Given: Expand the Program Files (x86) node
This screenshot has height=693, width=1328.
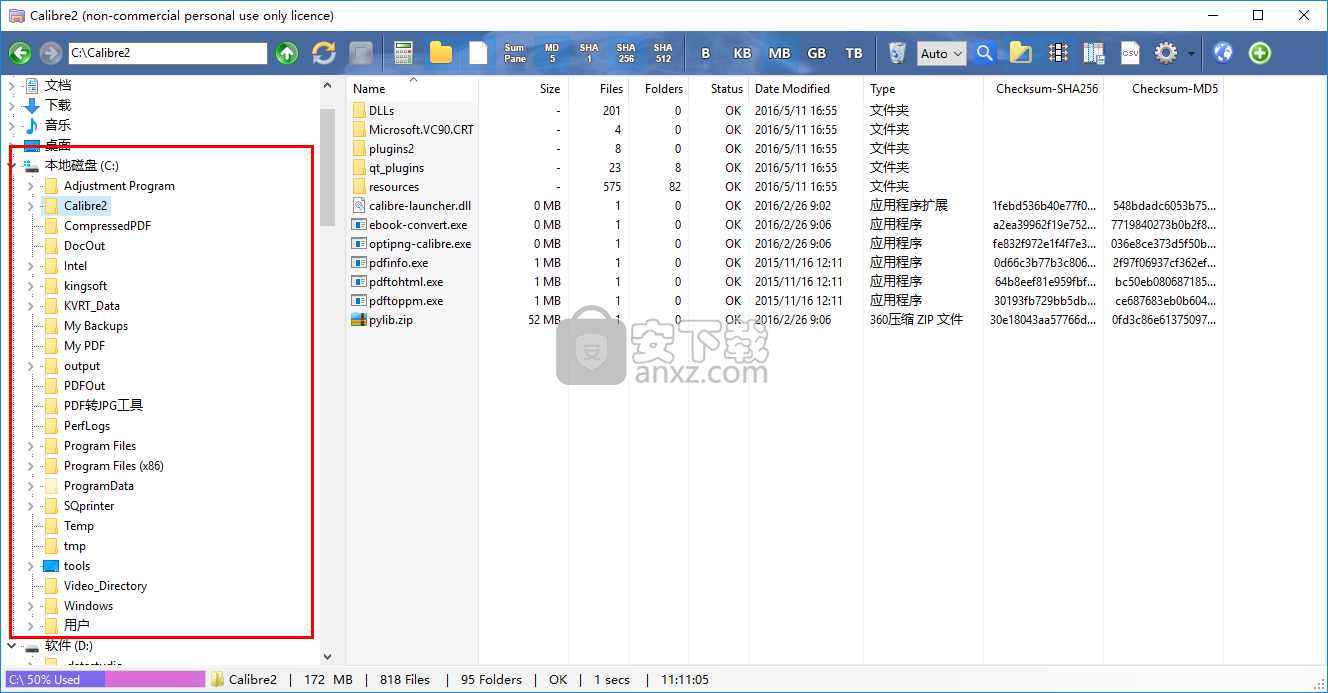Looking at the screenshot, I should click(x=31, y=466).
